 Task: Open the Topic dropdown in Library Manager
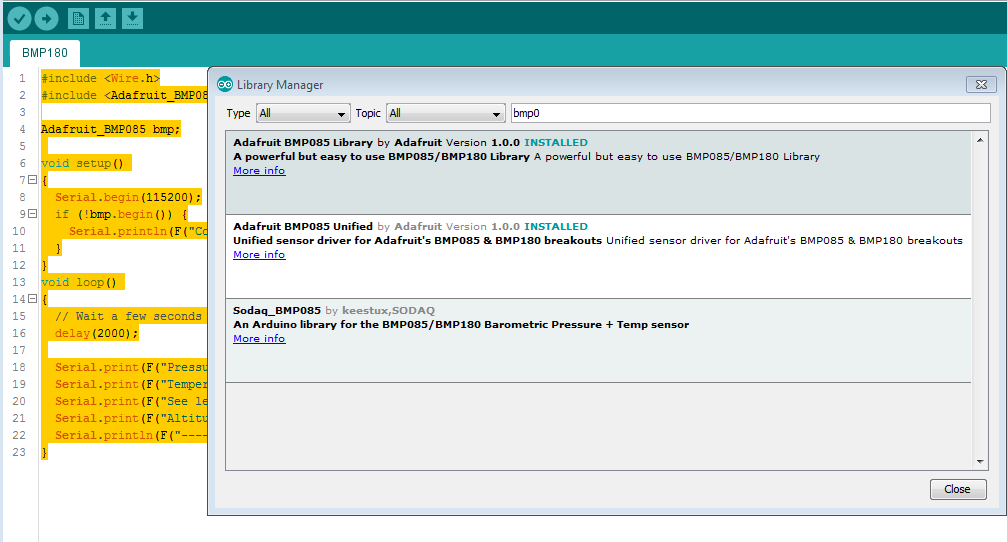pyautogui.click(x=446, y=113)
